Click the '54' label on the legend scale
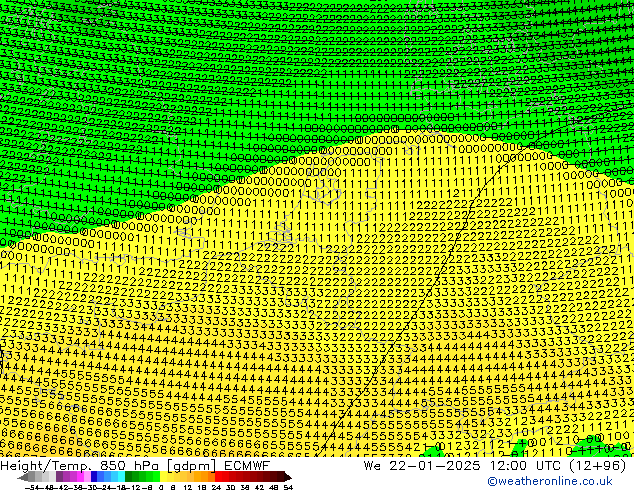The width and height of the screenshot is (634, 490). pos(288,488)
